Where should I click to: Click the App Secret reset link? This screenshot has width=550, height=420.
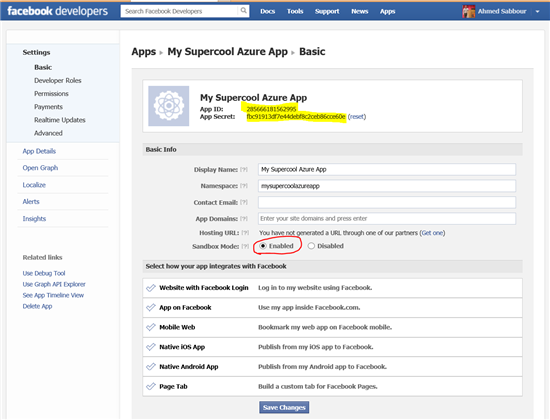tap(357, 117)
